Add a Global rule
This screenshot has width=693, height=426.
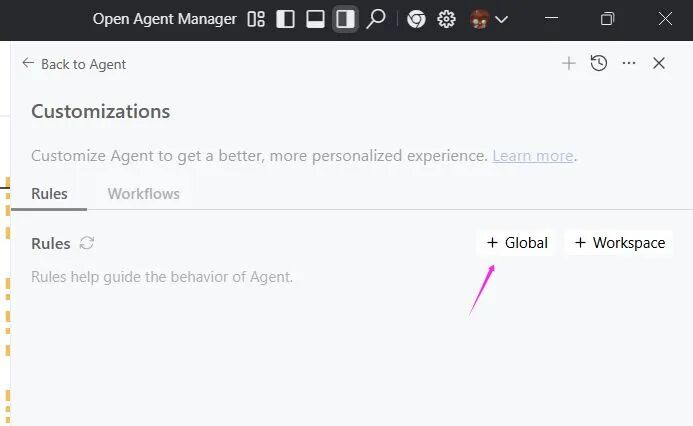517,243
